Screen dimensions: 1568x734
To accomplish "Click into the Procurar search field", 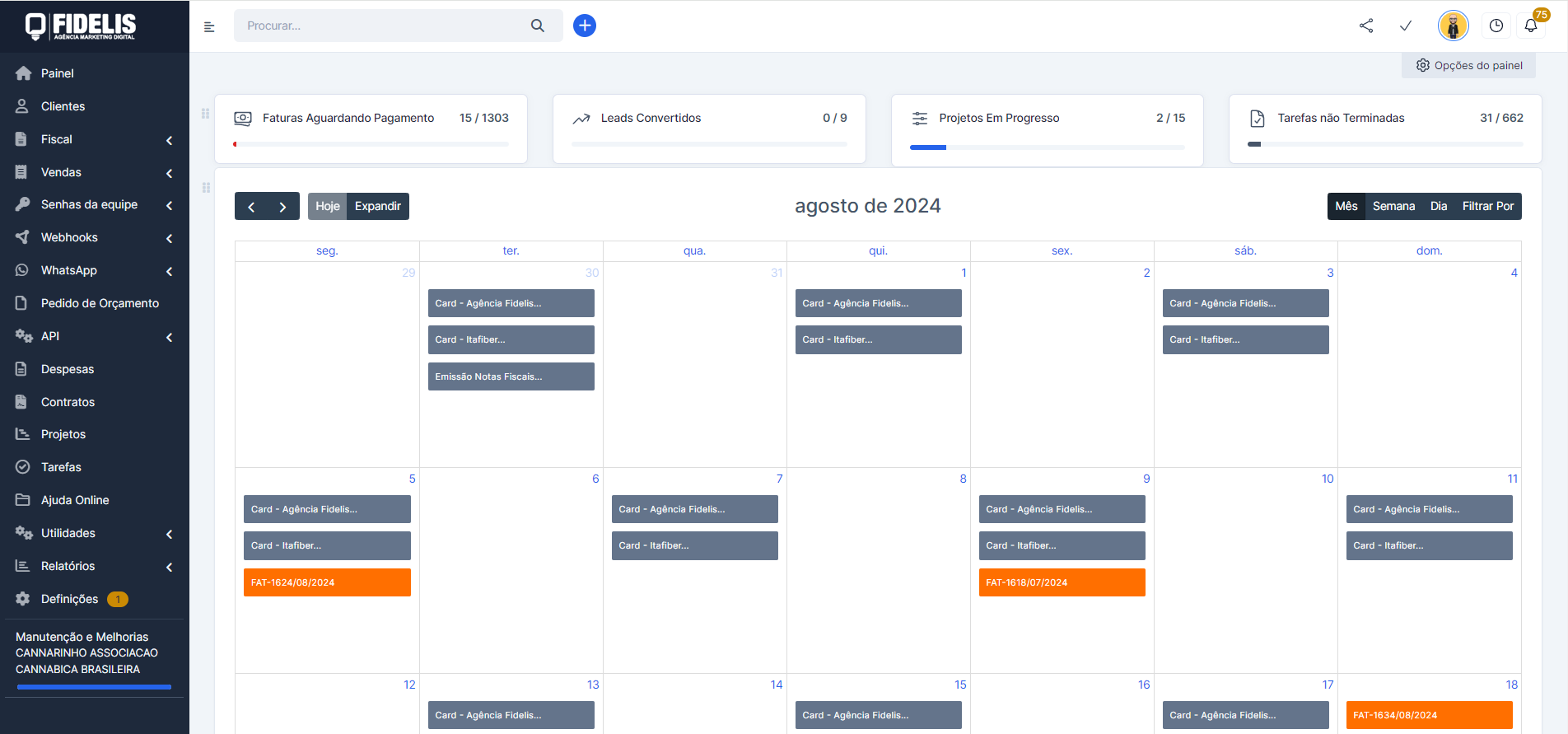I will pyautogui.click(x=383, y=26).
